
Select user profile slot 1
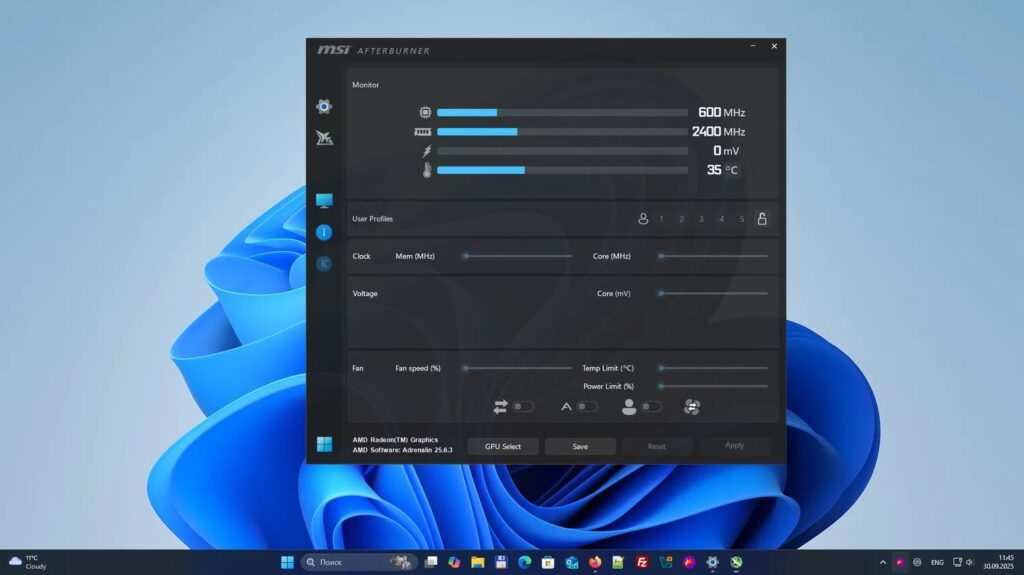pos(661,219)
